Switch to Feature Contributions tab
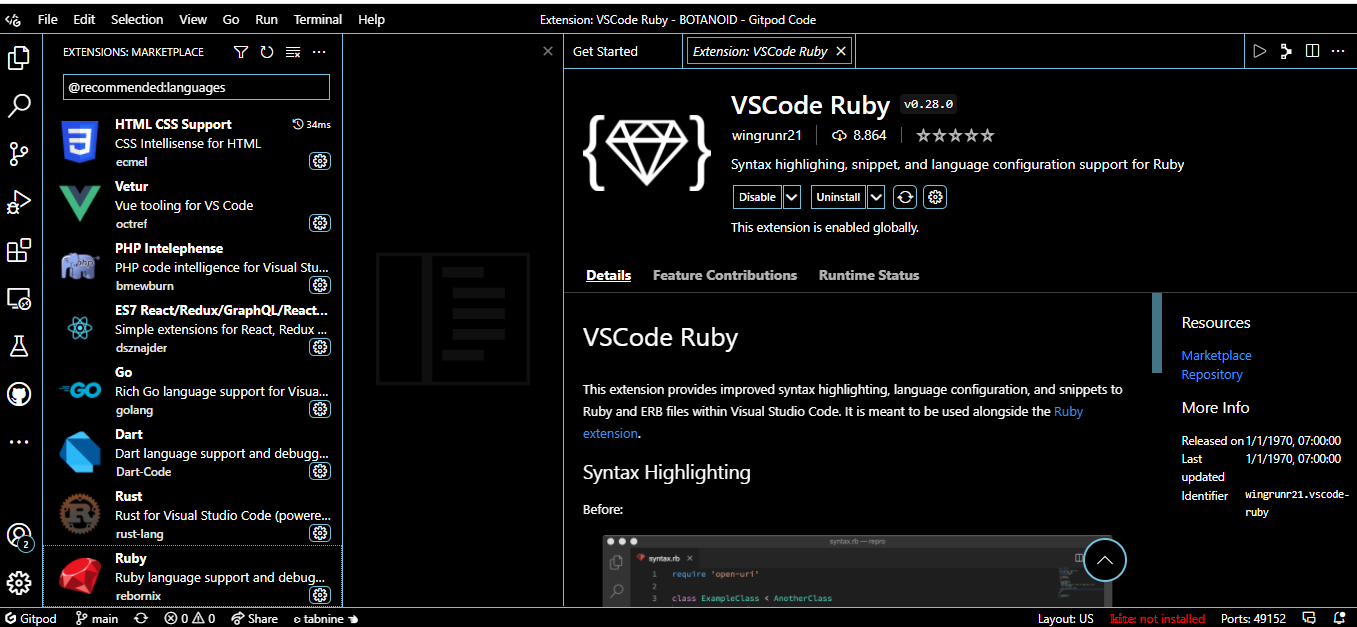 tap(725, 275)
